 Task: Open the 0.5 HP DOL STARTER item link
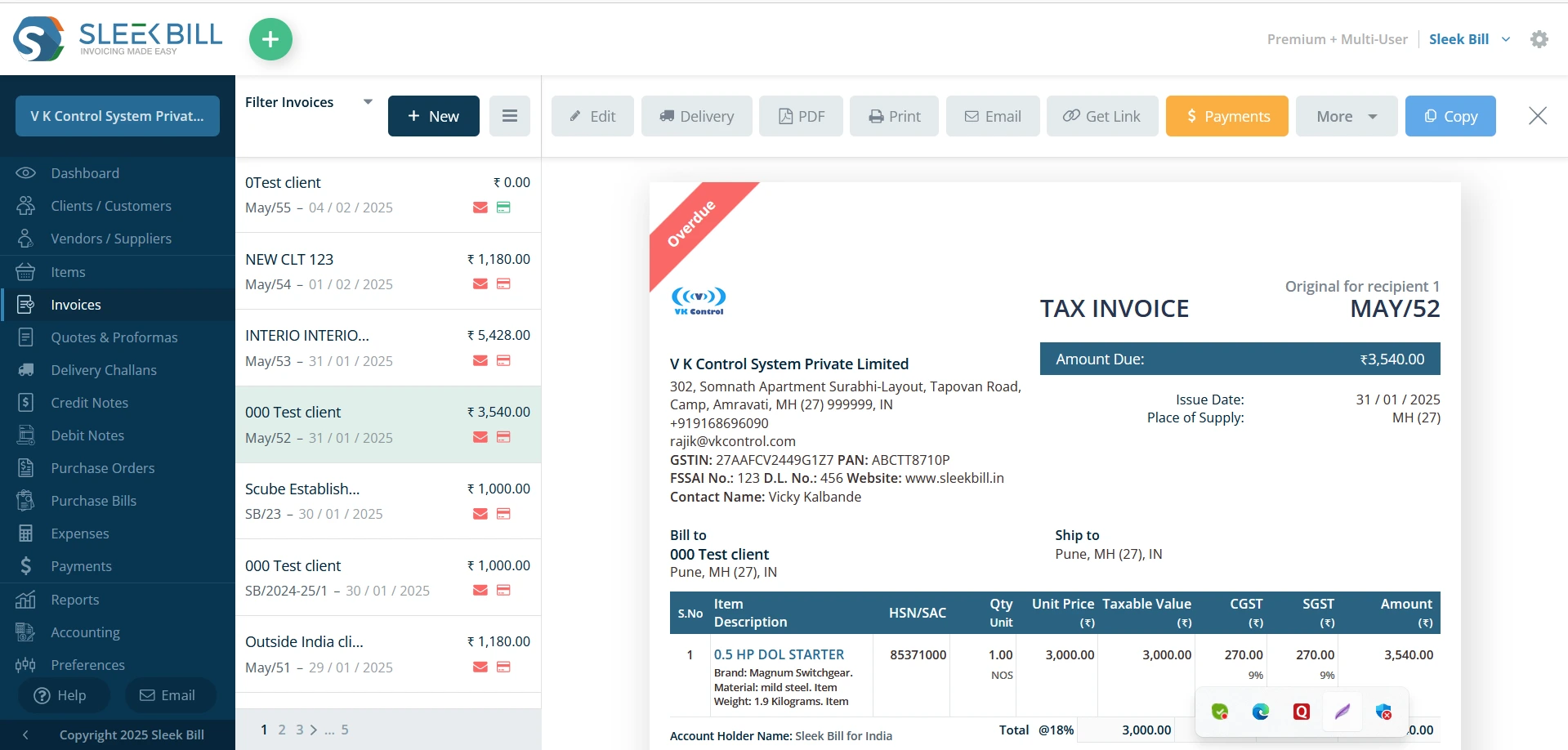pyautogui.click(x=779, y=654)
